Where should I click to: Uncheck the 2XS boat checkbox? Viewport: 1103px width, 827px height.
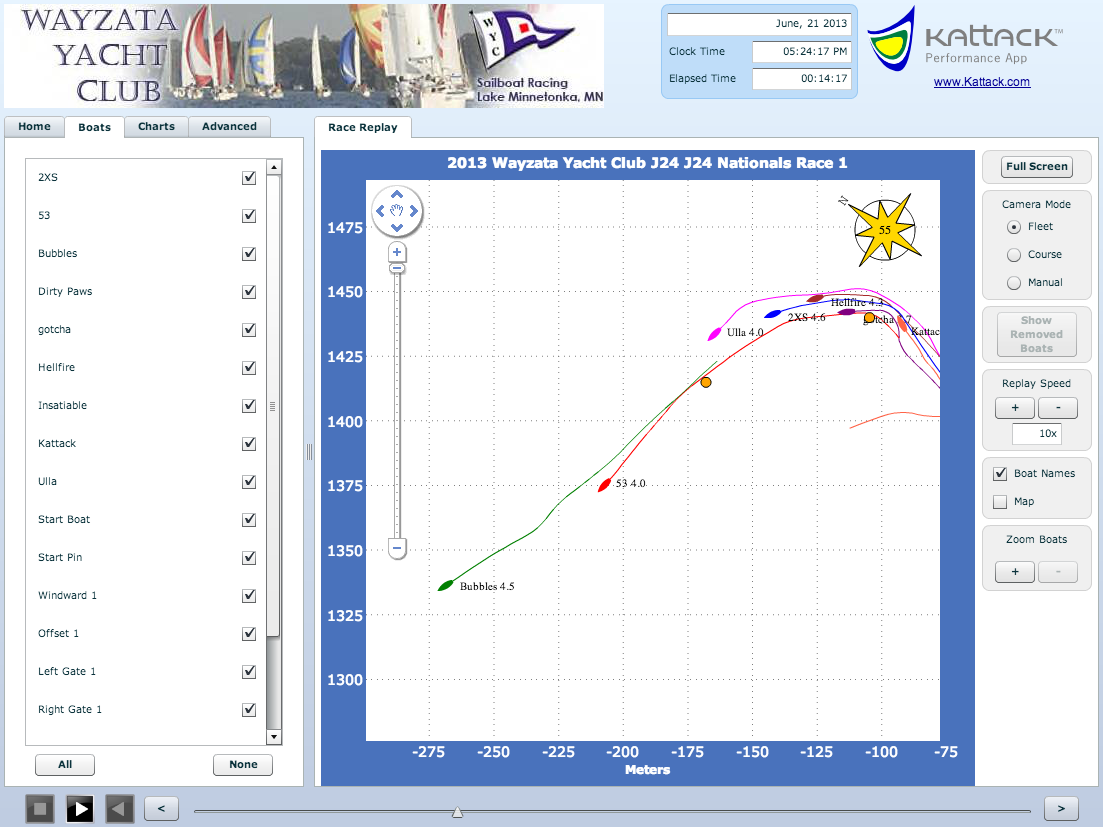pyautogui.click(x=249, y=178)
